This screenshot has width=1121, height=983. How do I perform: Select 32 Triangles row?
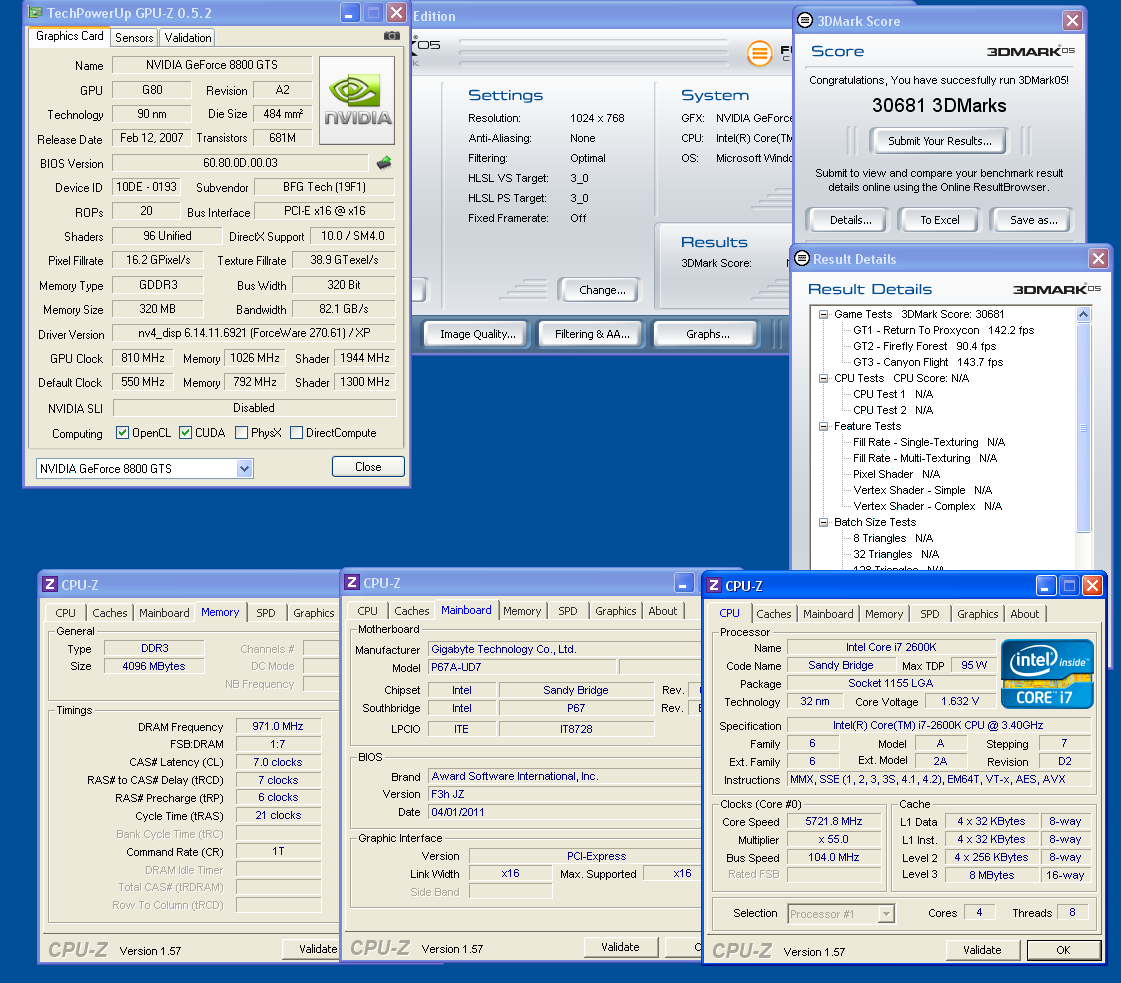coord(895,554)
